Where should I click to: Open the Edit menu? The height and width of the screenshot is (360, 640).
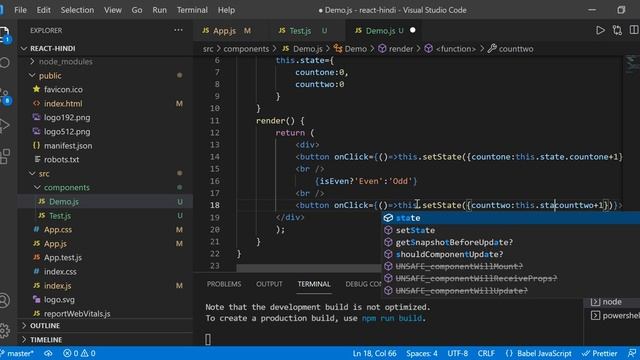[x=43, y=10]
